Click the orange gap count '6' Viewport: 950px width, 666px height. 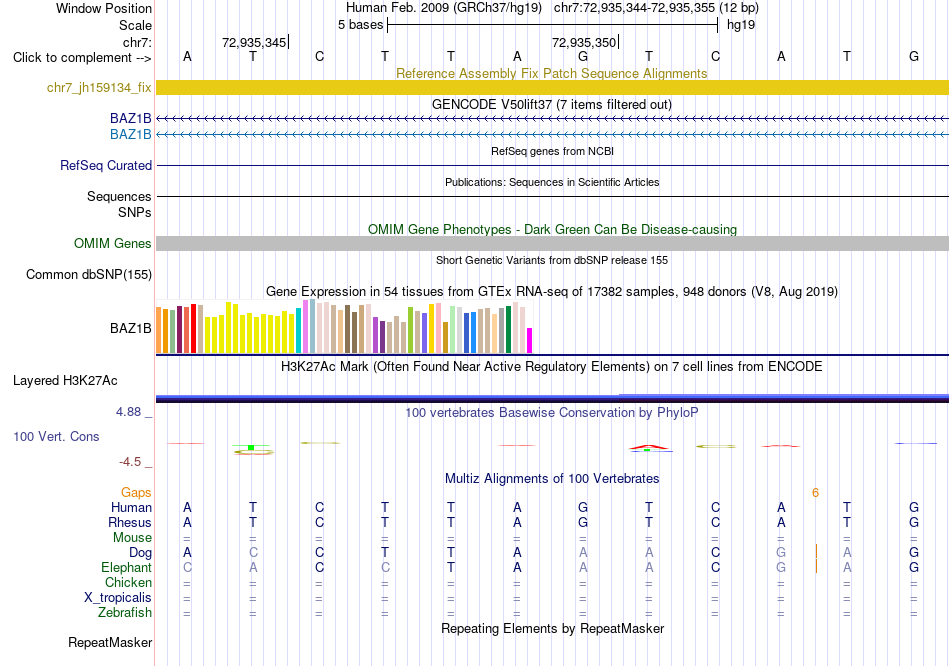pos(815,493)
